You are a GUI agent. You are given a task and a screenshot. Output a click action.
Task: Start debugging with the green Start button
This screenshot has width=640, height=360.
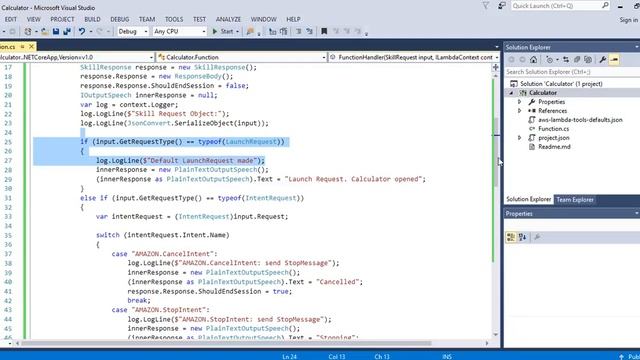[223, 31]
